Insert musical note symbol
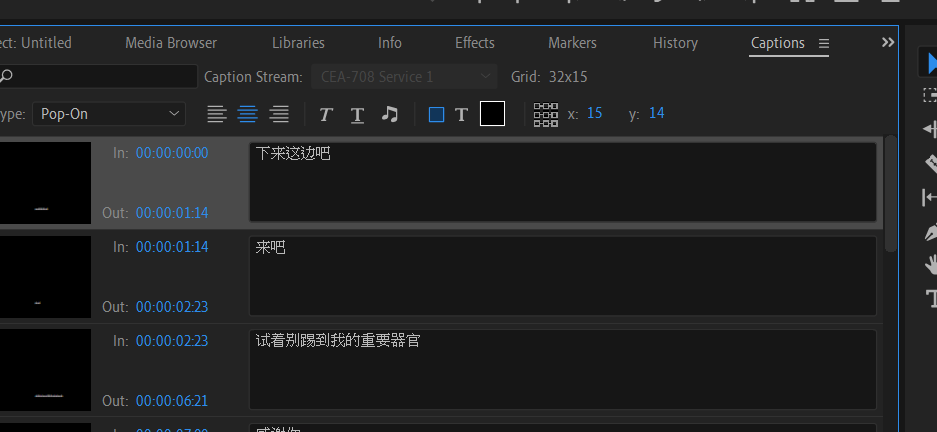The width and height of the screenshot is (937, 432). click(390, 114)
